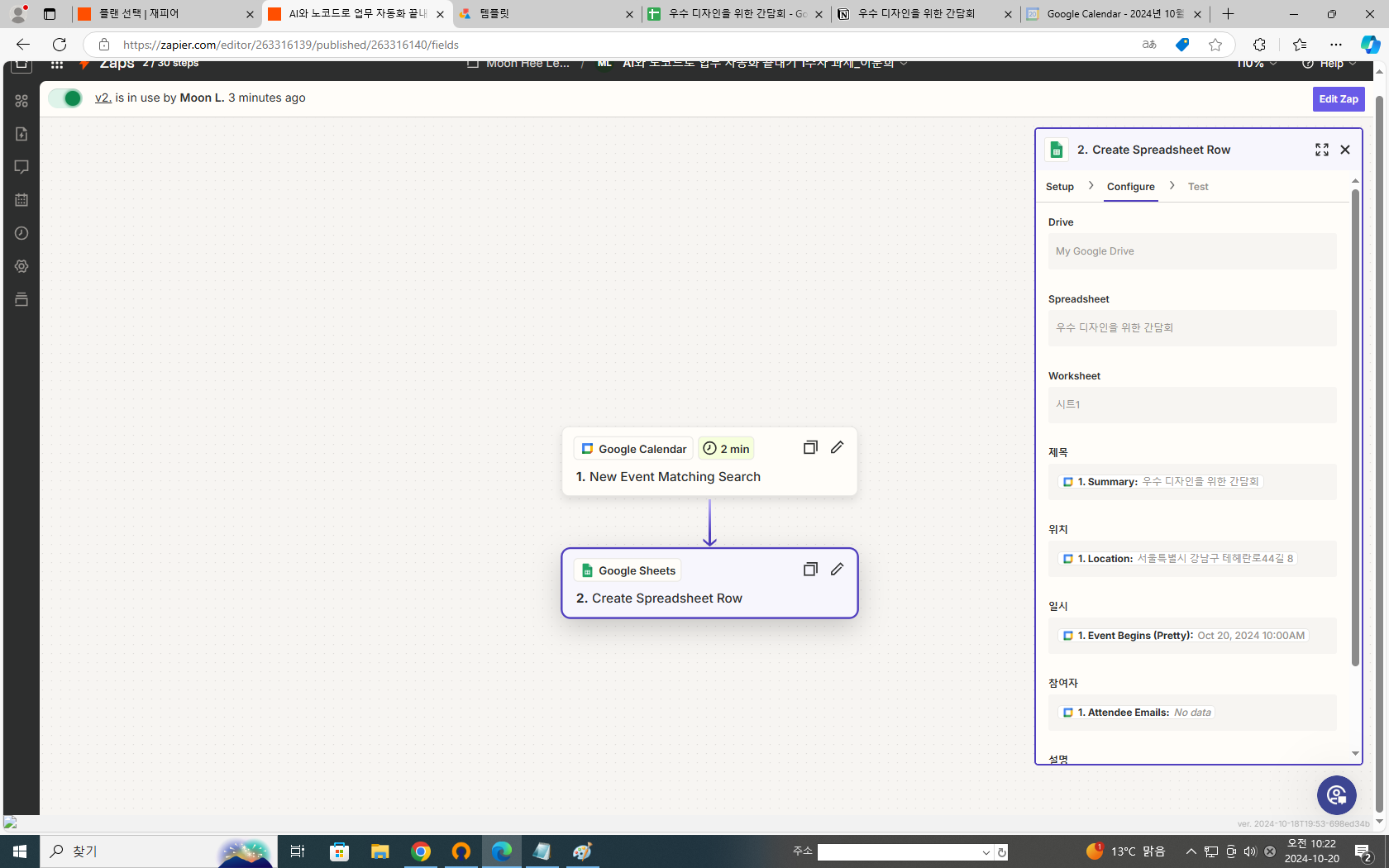1389x868 pixels.
Task: Switch to the 템플릿 browser tab
Action: (546, 14)
